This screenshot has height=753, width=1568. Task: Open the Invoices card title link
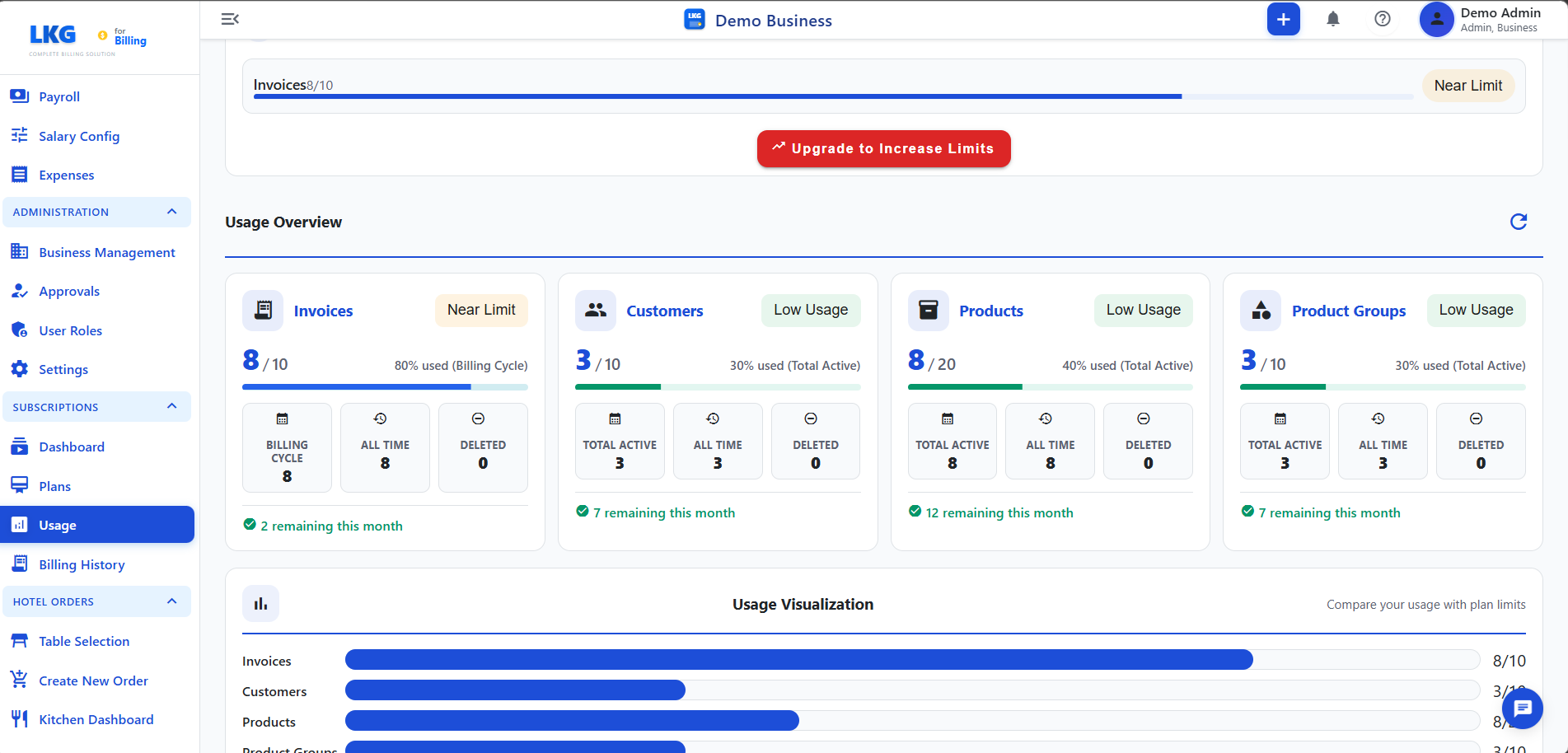point(323,311)
